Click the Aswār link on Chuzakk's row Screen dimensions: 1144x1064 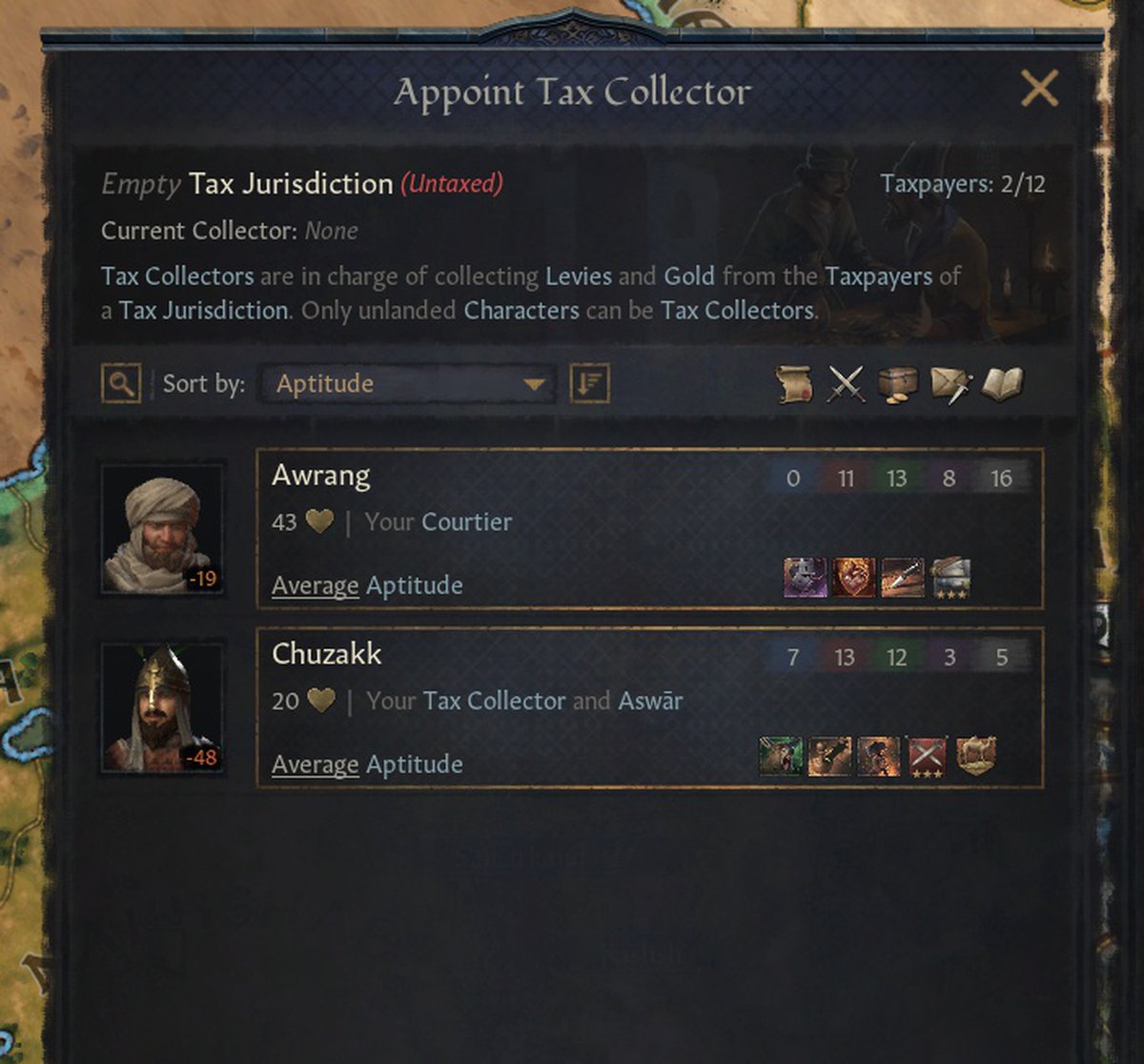tap(650, 701)
